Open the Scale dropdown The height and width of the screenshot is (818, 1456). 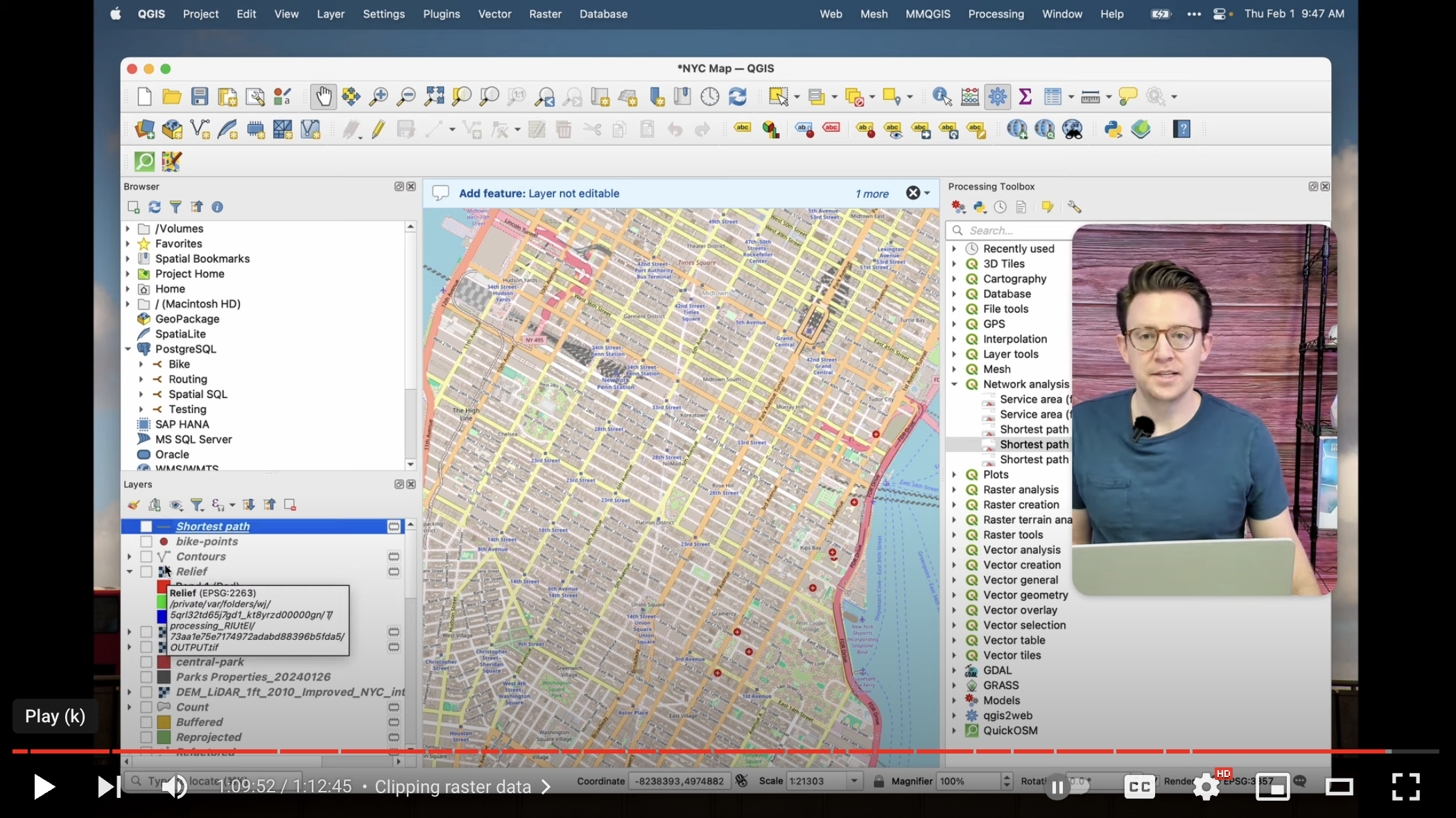(854, 781)
